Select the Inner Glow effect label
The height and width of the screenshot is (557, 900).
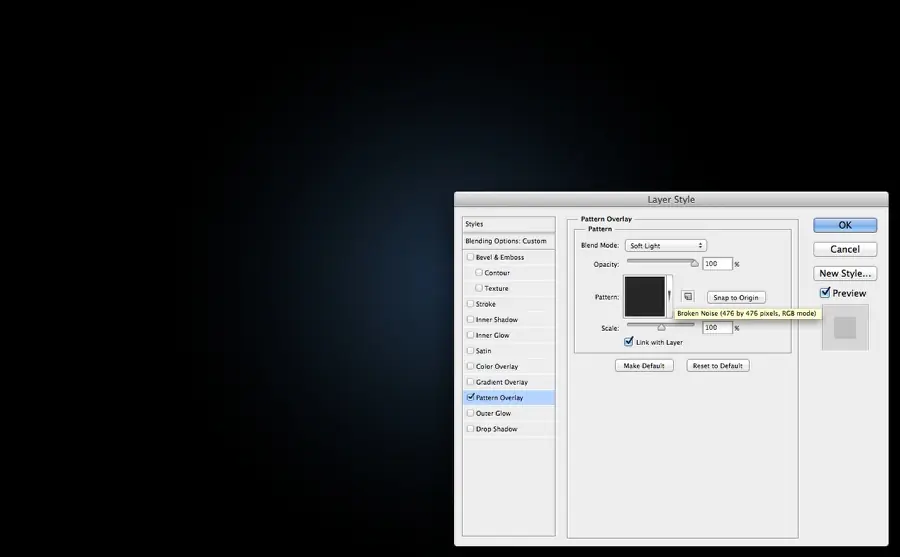[492, 335]
